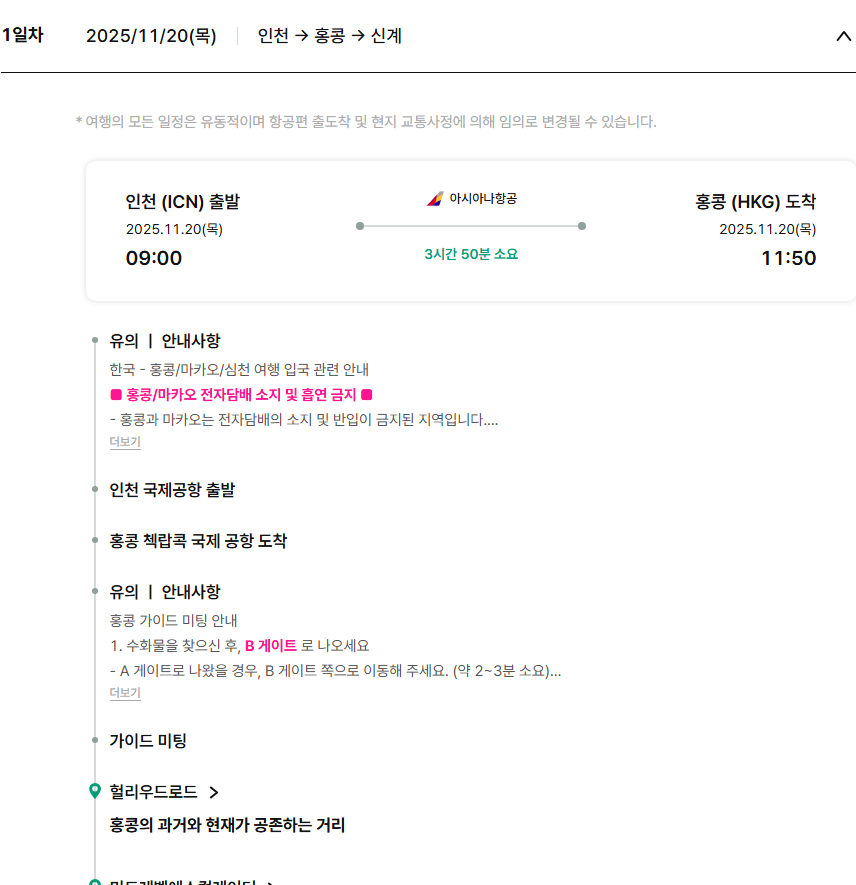Click the pink square before 홍콩/마카오 warning
856x885 pixels.
coord(116,395)
